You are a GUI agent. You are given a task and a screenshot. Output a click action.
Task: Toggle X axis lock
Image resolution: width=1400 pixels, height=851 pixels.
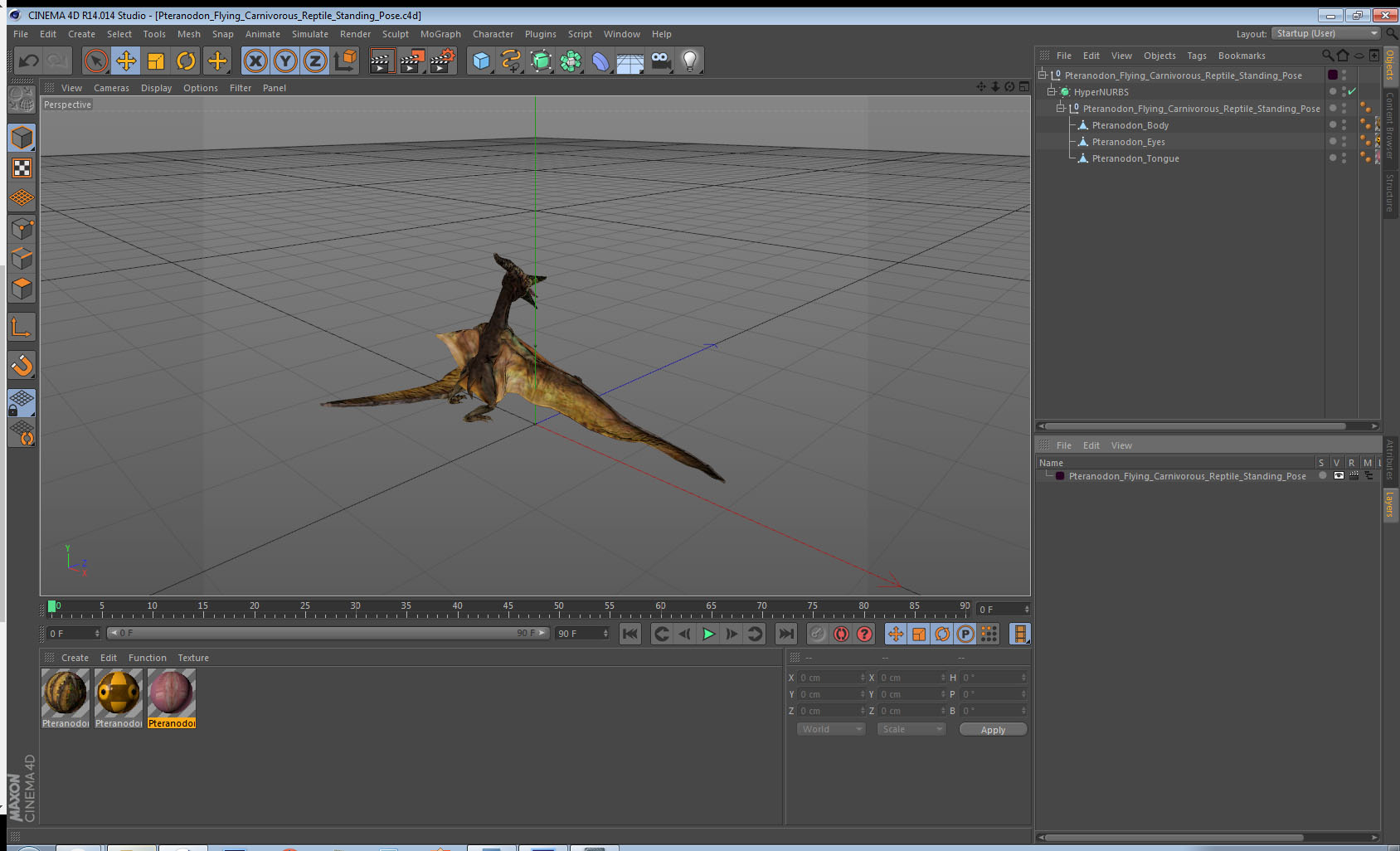[x=255, y=61]
